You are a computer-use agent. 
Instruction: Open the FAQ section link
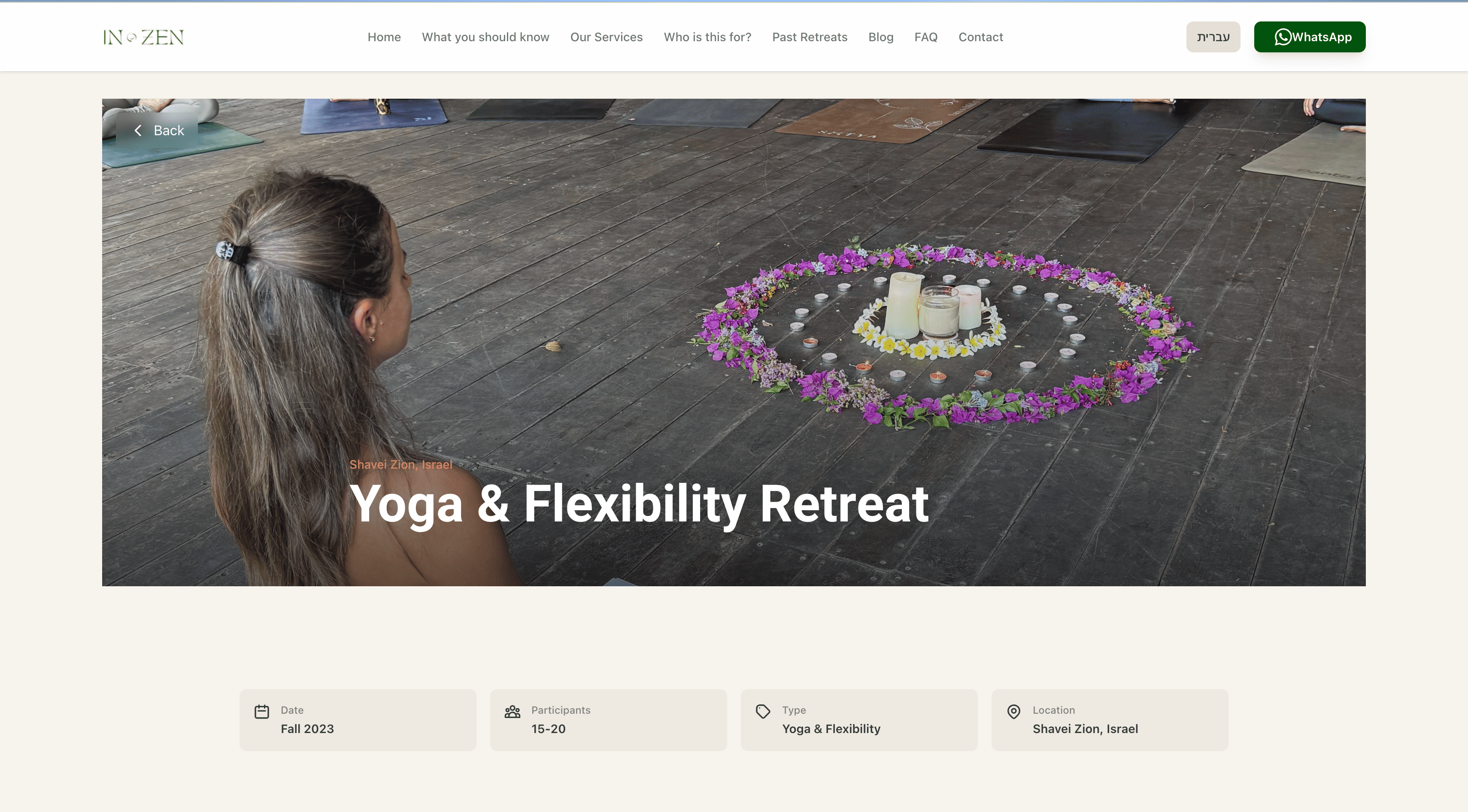click(926, 37)
